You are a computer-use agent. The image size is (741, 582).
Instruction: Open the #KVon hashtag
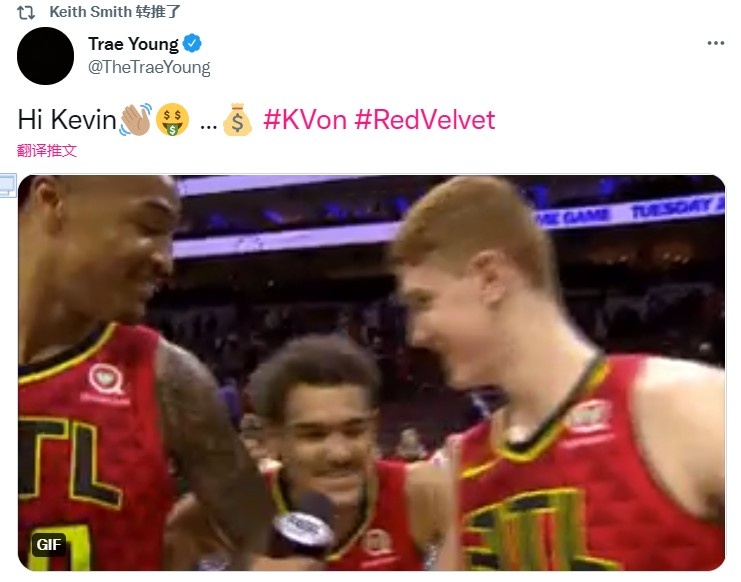[x=304, y=120]
